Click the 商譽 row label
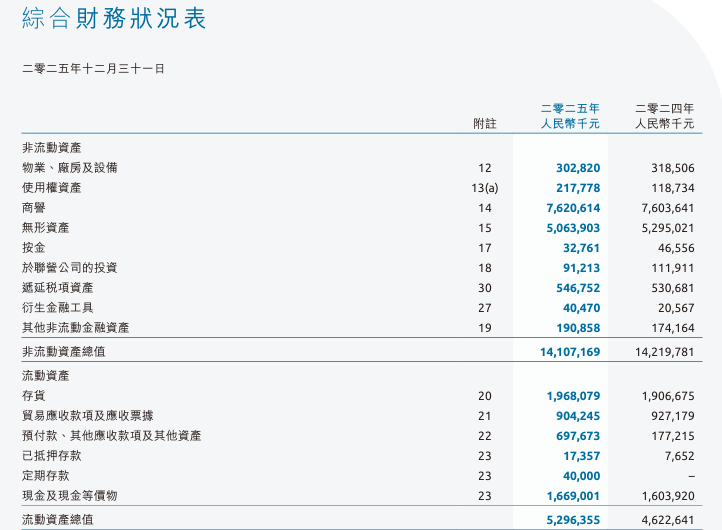The width and height of the screenshot is (722, 530). coord(34,208)
